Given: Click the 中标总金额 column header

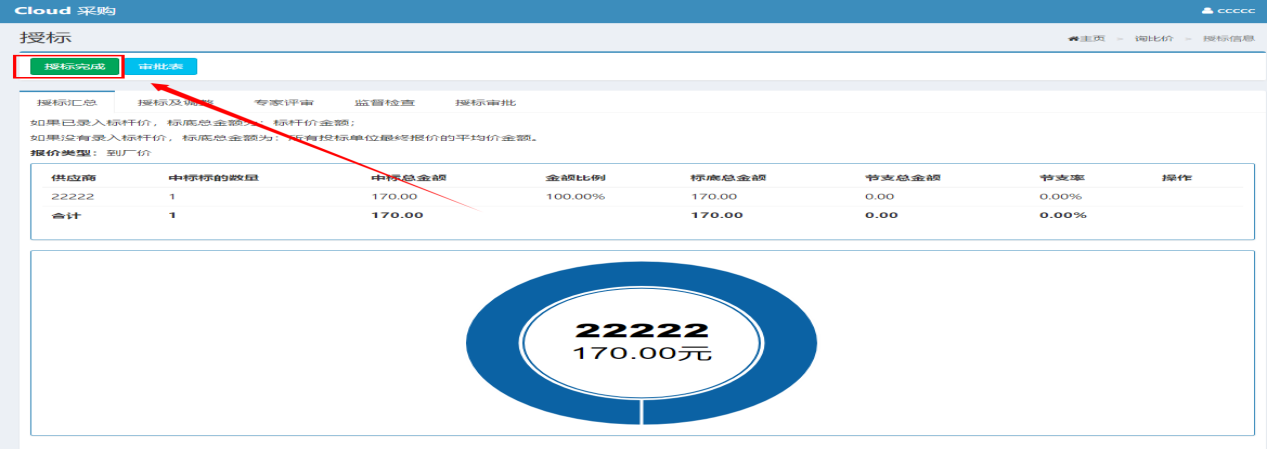Looking at the screenshot, I should [x=408, y=177].
